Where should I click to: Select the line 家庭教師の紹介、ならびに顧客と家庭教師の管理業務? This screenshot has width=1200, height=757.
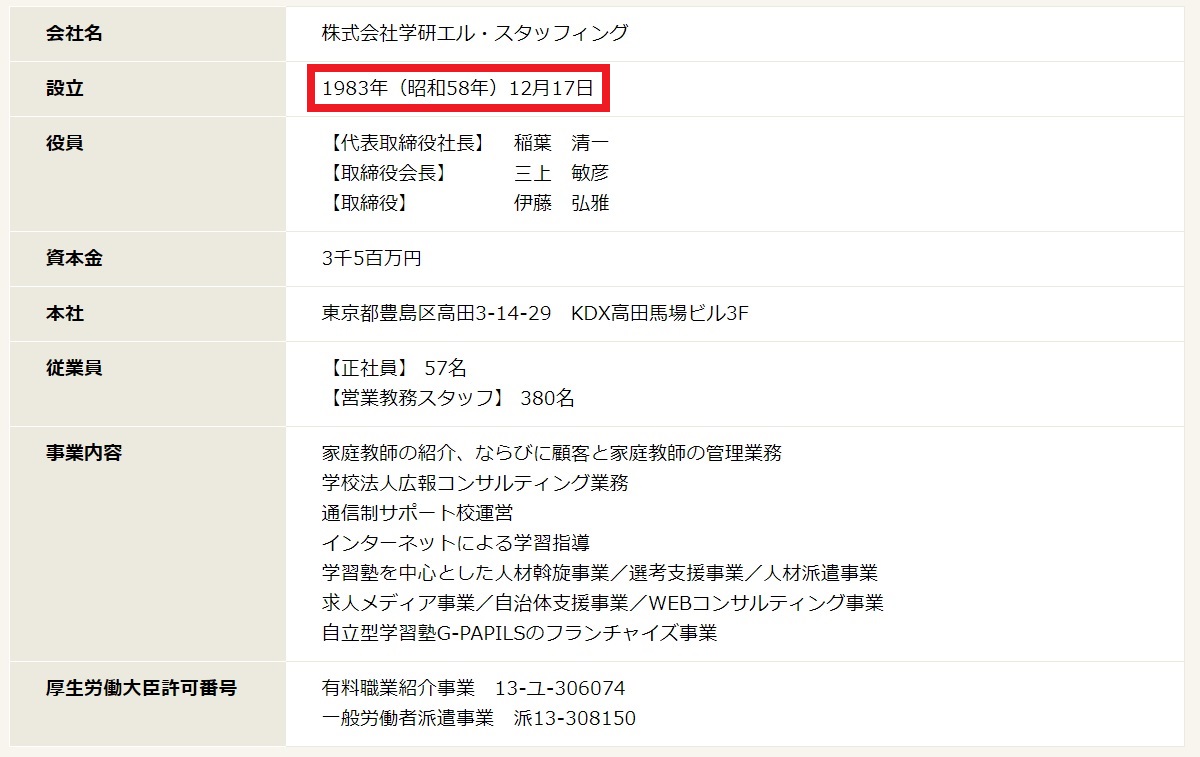[x=552, y=453]
